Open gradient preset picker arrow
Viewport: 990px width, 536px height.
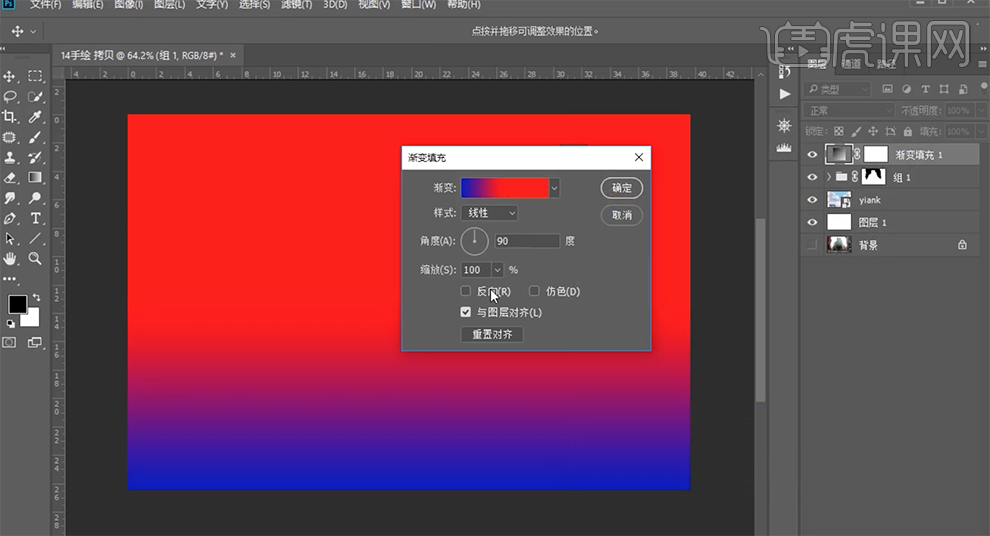click(554, 188)
